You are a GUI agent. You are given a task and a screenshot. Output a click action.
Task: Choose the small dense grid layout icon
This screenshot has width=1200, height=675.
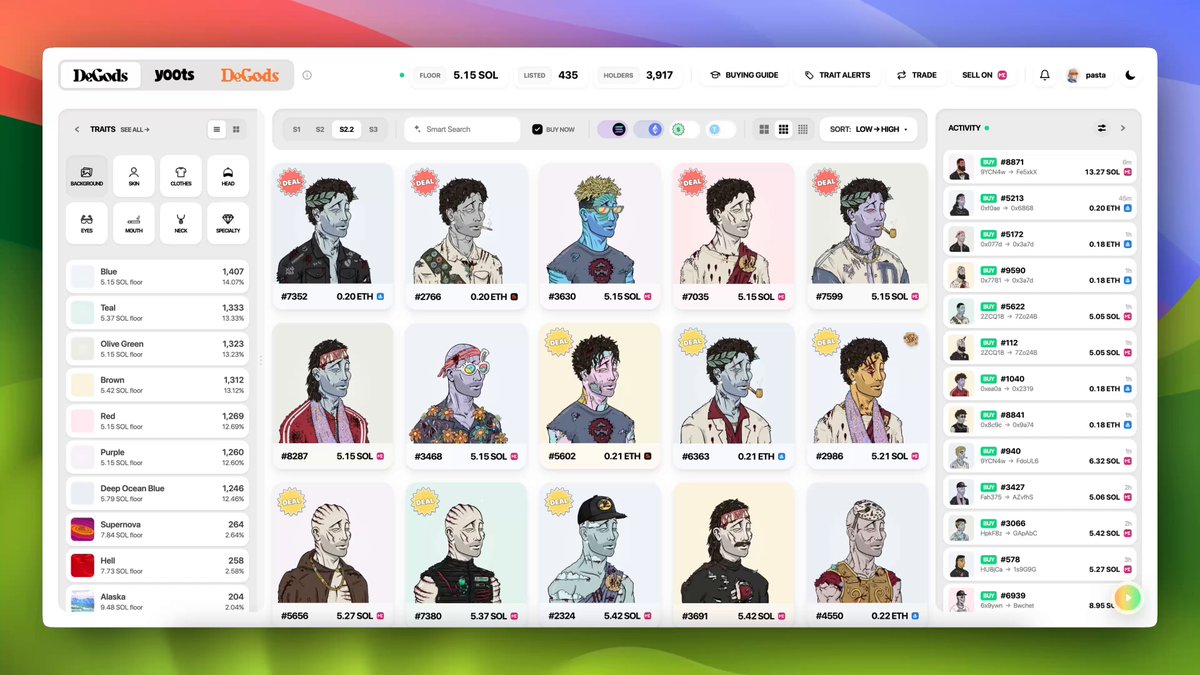(802, 129)
